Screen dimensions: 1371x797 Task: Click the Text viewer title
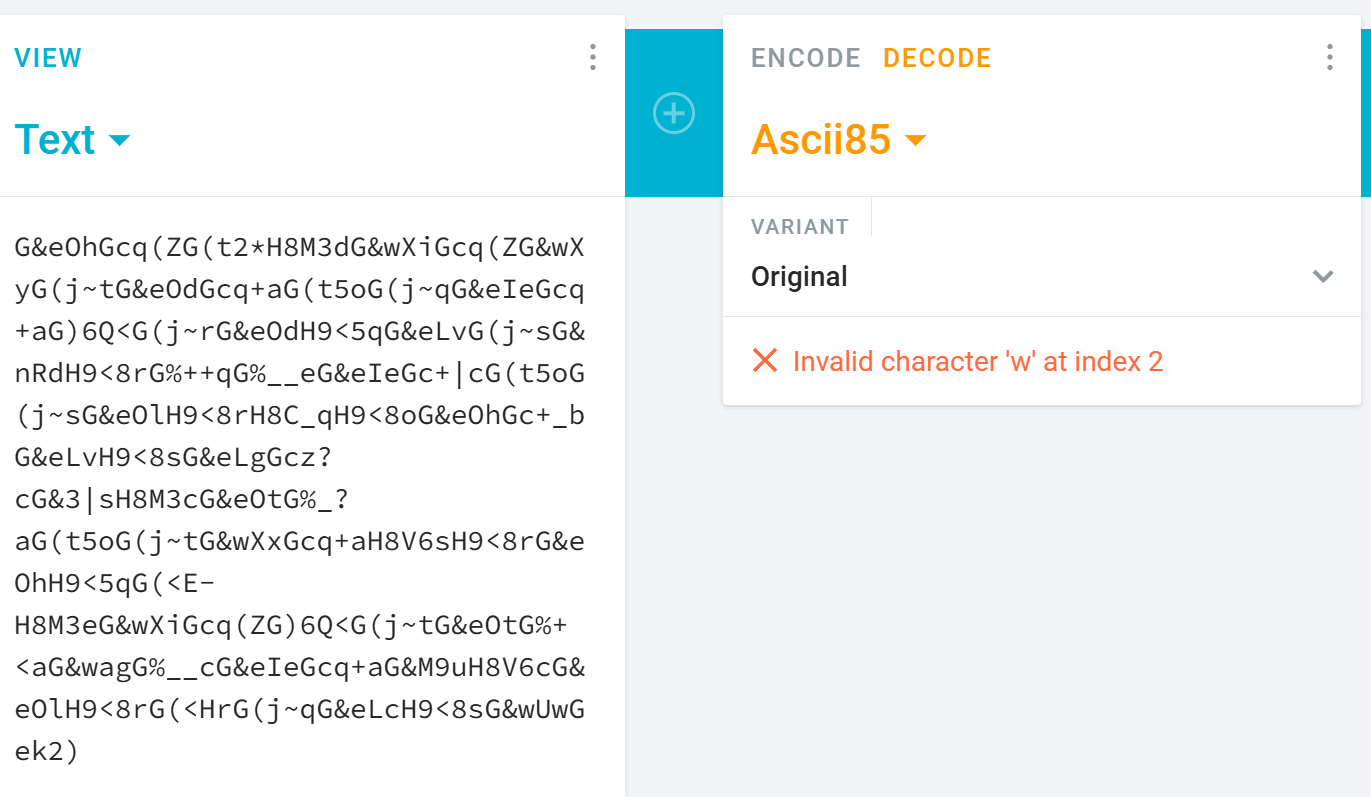click(x=55, y=140)
